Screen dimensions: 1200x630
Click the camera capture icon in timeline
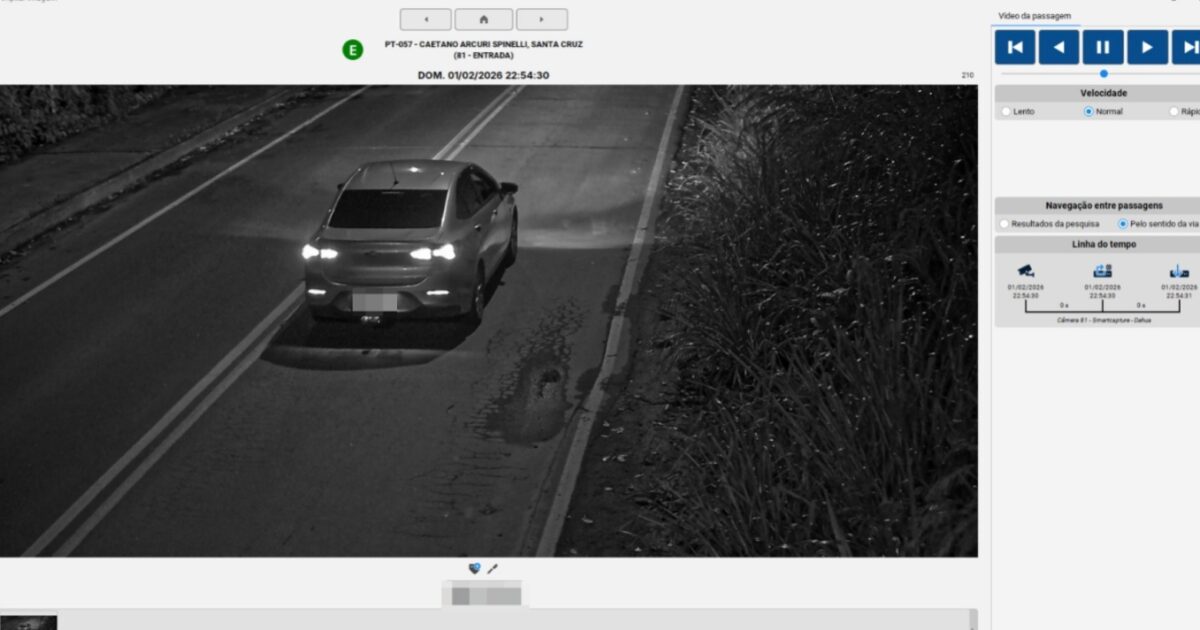(1025, 271)
